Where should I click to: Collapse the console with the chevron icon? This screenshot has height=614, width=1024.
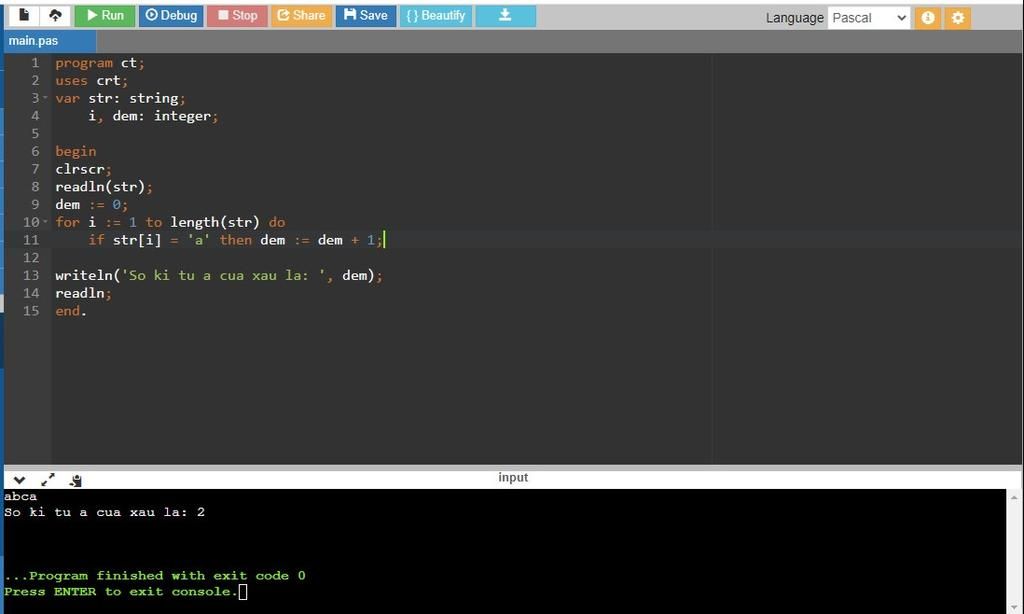19,481
